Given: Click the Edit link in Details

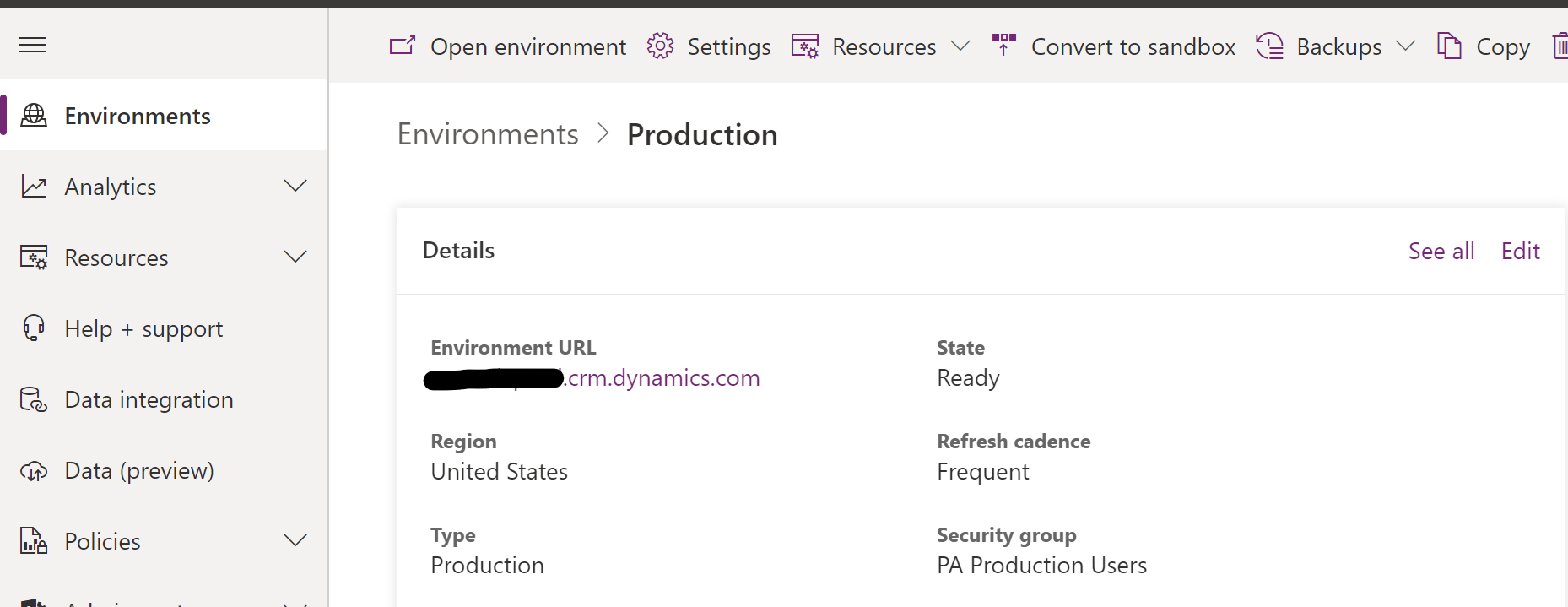Looking at the screenshot, I should click(1520, 251).
